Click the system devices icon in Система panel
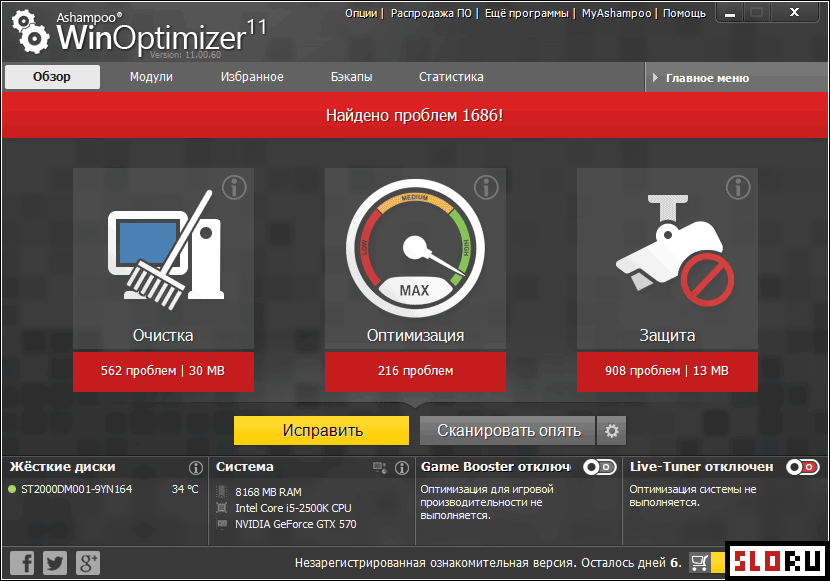The height and width of the screenshot is (581, 830). [x=380, y=468]
